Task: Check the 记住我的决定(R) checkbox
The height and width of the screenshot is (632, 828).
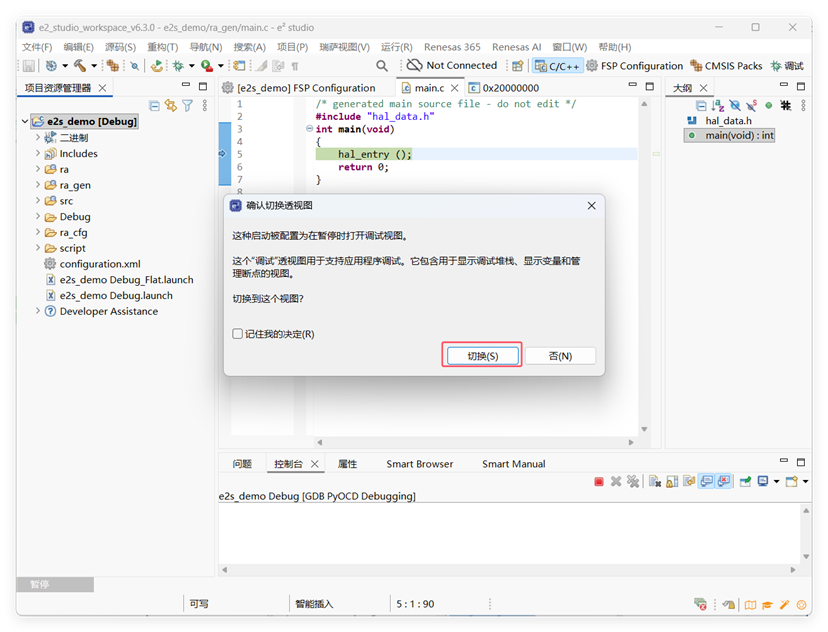Action: click(237, 334)
